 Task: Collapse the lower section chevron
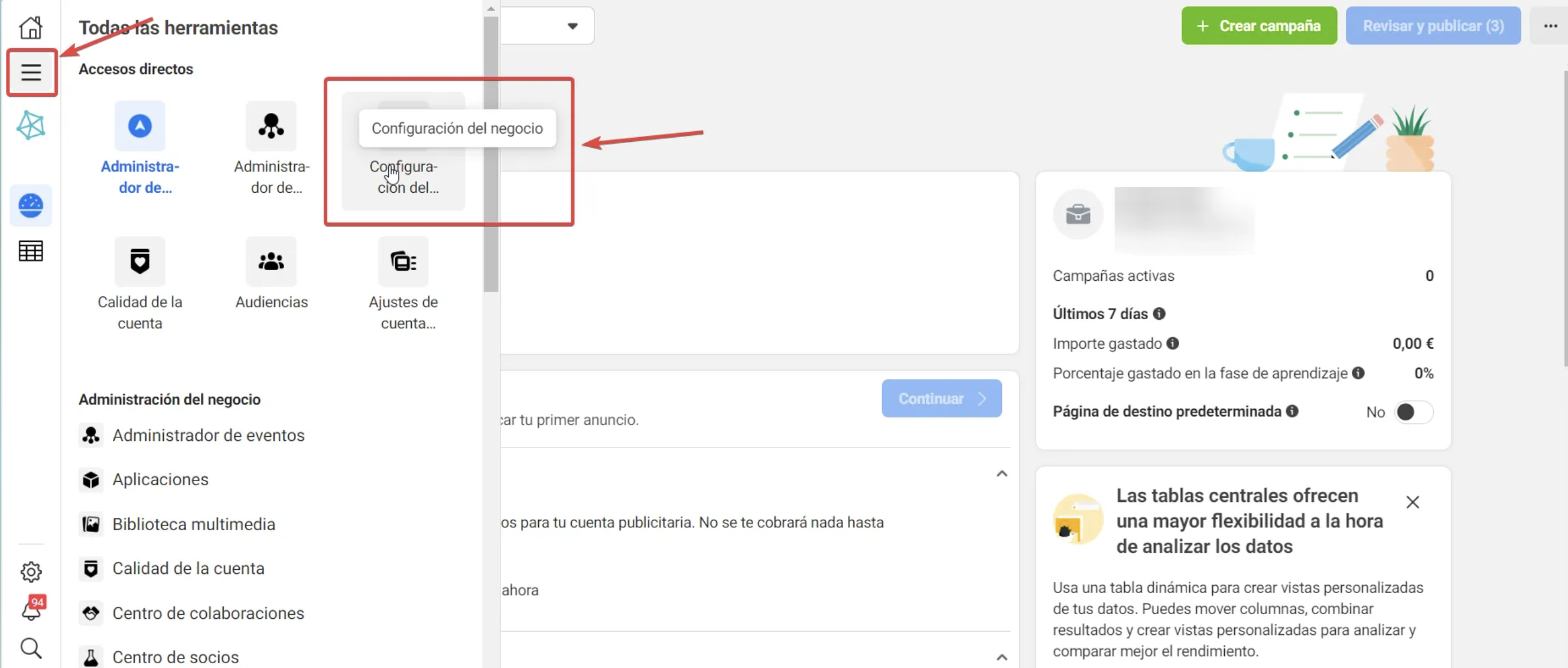[1001, 657]
